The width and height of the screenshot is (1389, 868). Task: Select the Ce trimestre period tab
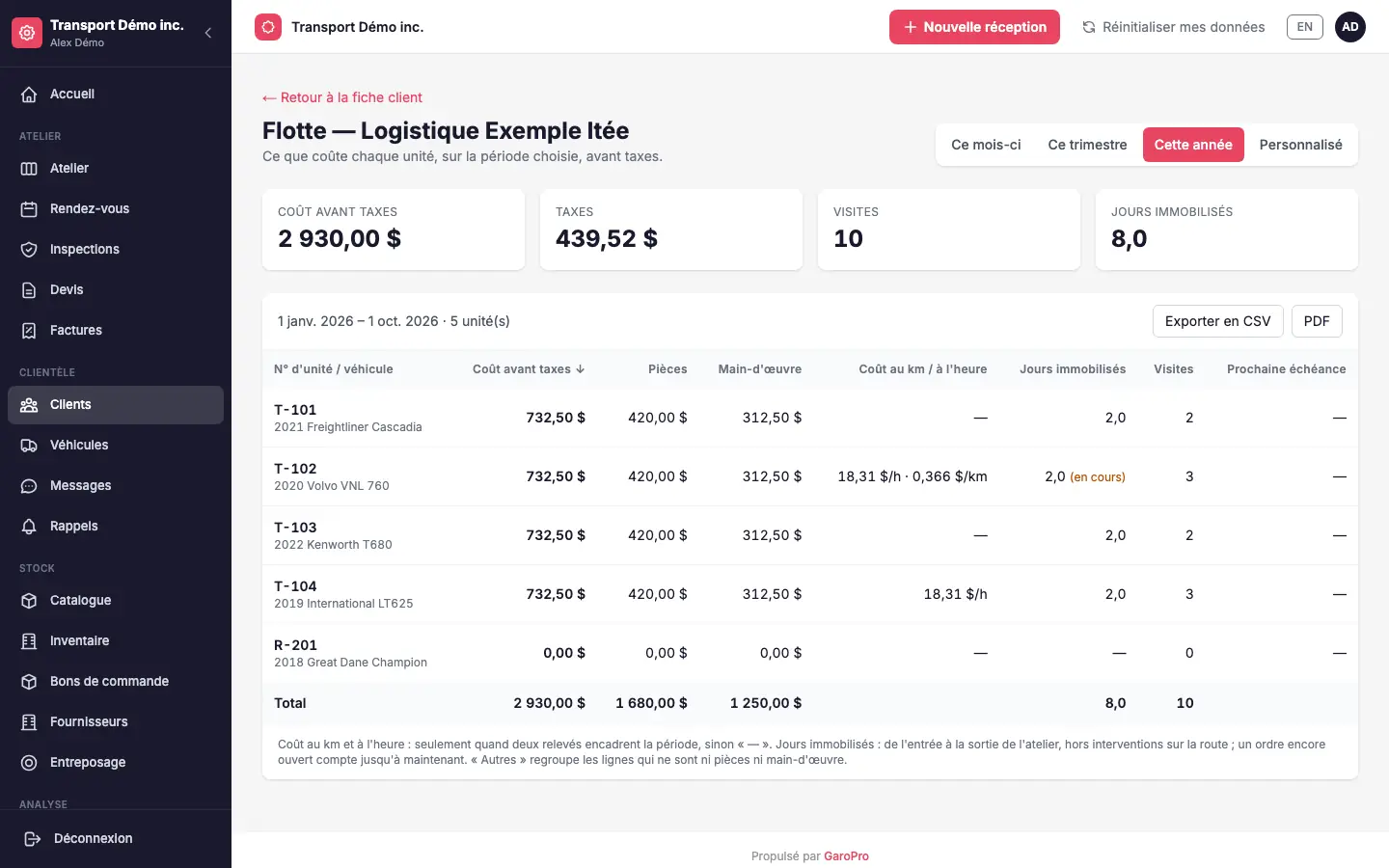(x=1087, y=145)
